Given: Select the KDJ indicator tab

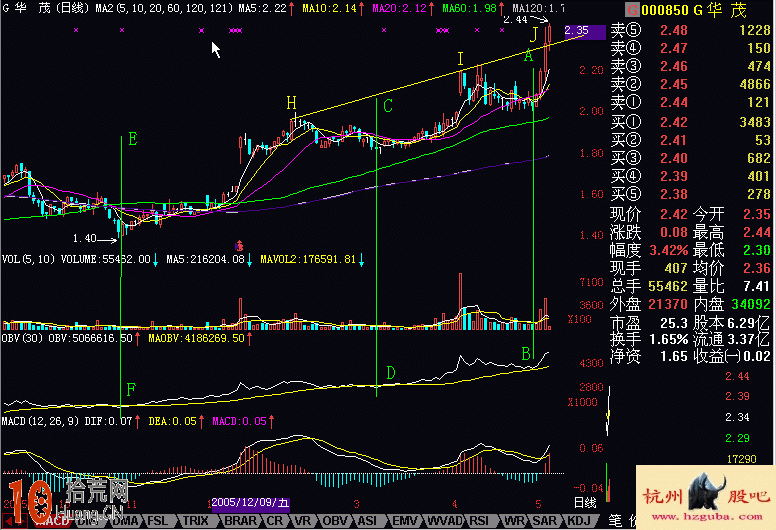Looking at the screenshot, I should pyautogui.click(x=579, y=521).
